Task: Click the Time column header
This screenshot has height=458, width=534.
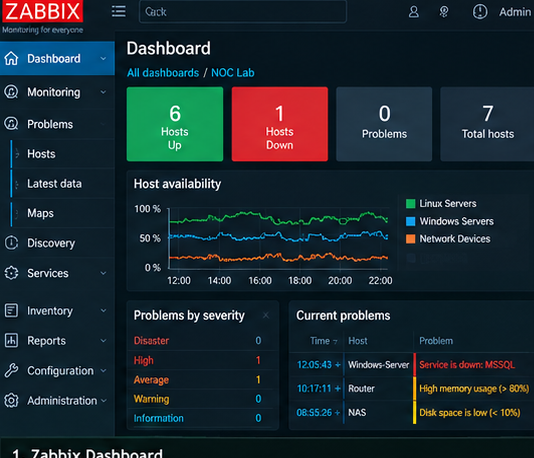Action: (320, 341)
